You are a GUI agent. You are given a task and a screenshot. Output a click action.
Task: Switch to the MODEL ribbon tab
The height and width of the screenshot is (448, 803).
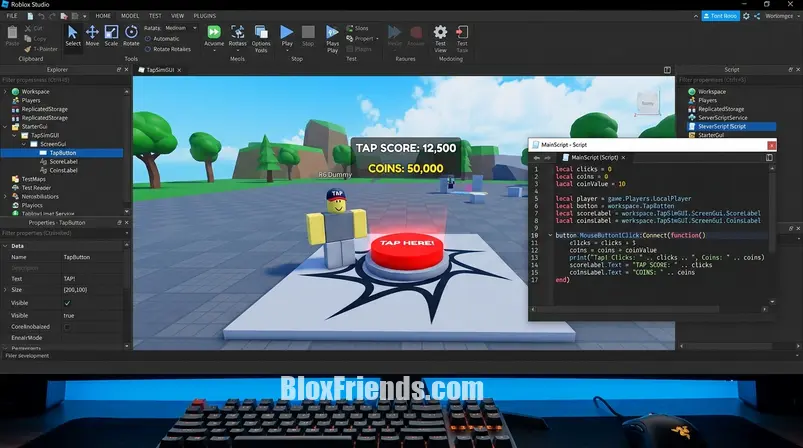[x=130, y=16]
